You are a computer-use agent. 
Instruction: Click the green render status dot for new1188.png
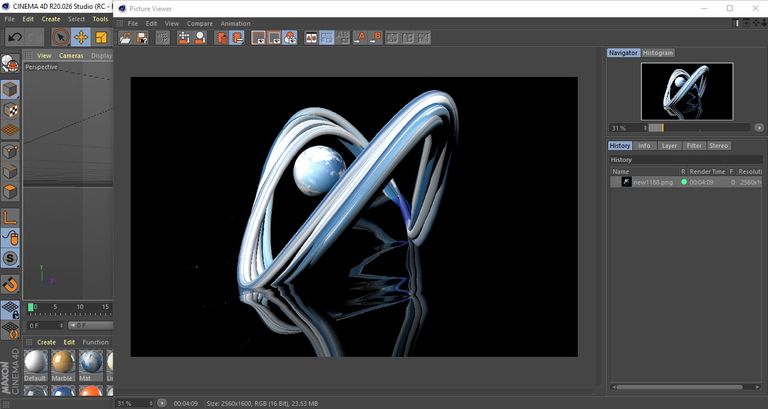click(684, 182)
